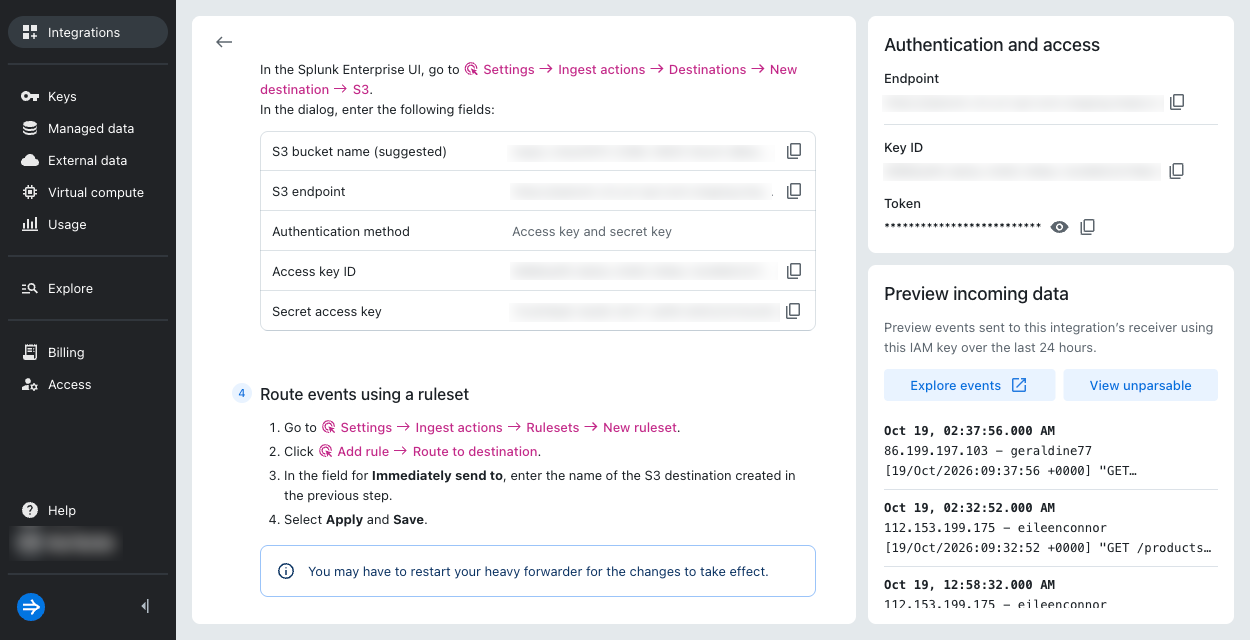This screenshot has height=640, width=1250.
Task: Open the Help menu
Action: pos(88,510)
